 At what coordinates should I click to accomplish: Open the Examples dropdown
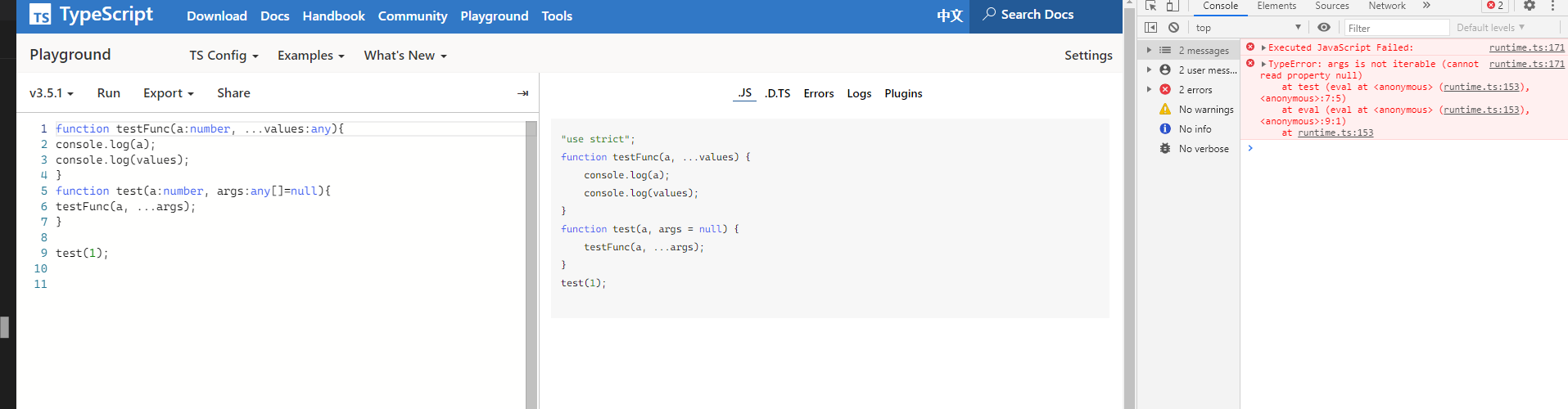point(310,56)
